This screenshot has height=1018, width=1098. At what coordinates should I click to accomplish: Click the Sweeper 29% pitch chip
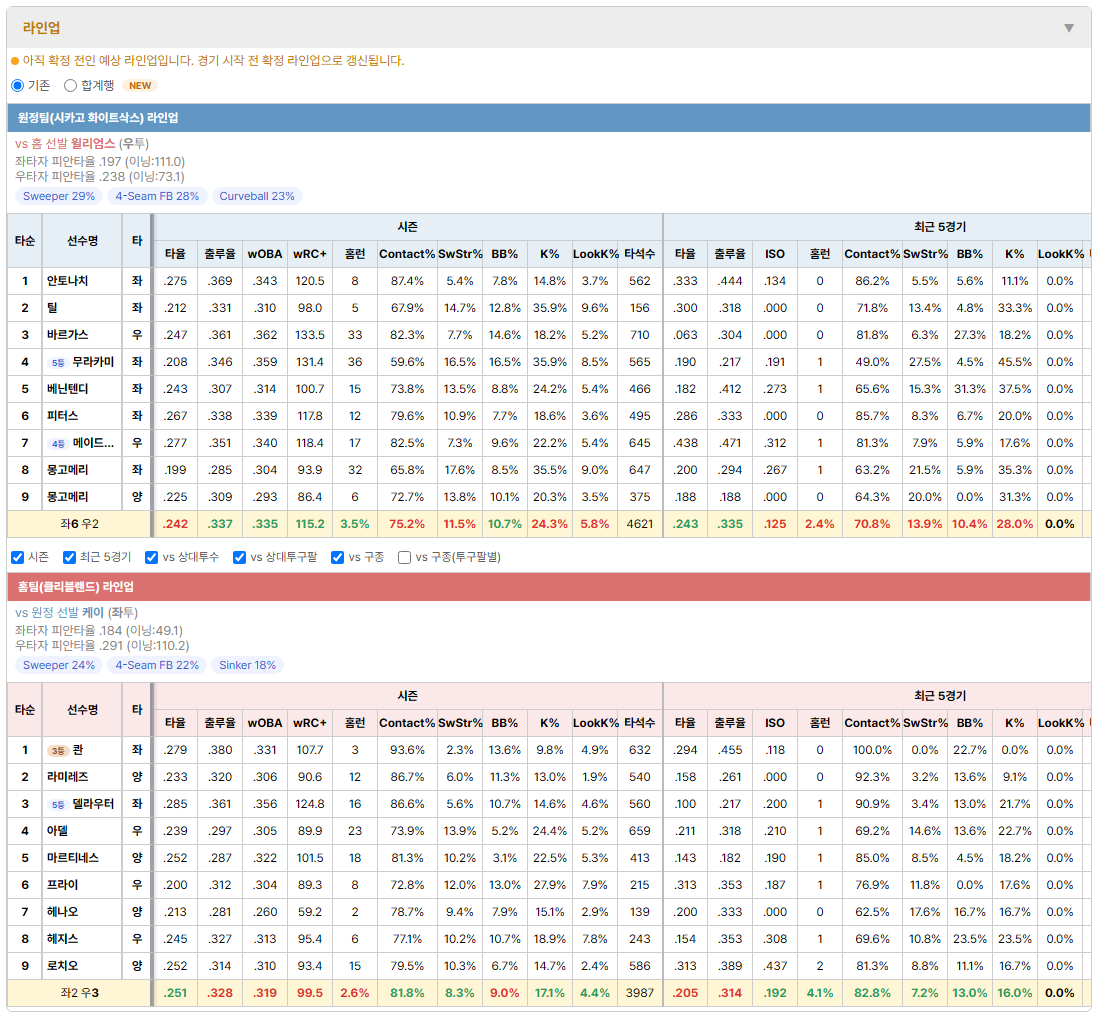[59, 196]
